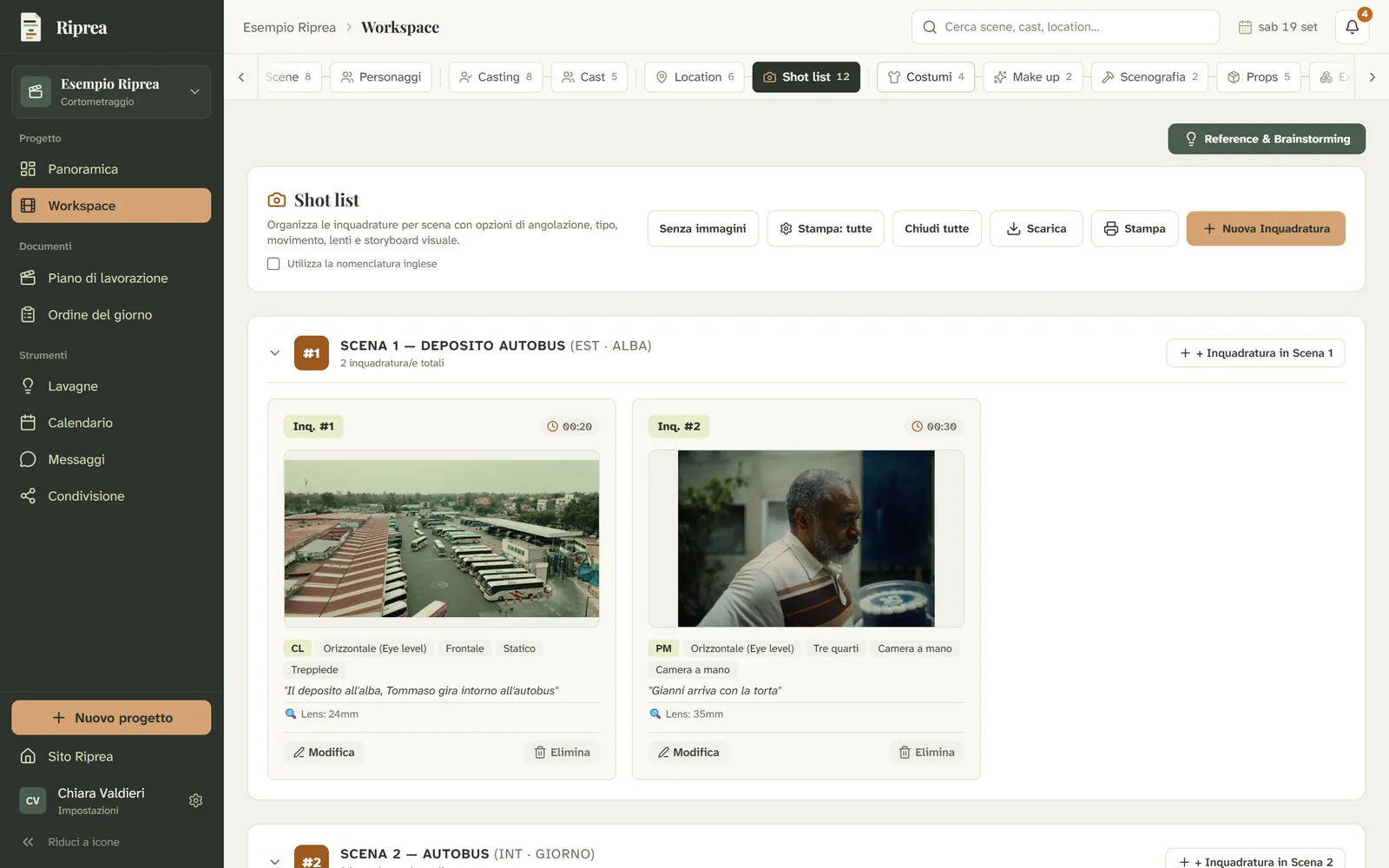Open Ordine del giorno document
Screen dimensions: 1389x868
tap(111, 315)
